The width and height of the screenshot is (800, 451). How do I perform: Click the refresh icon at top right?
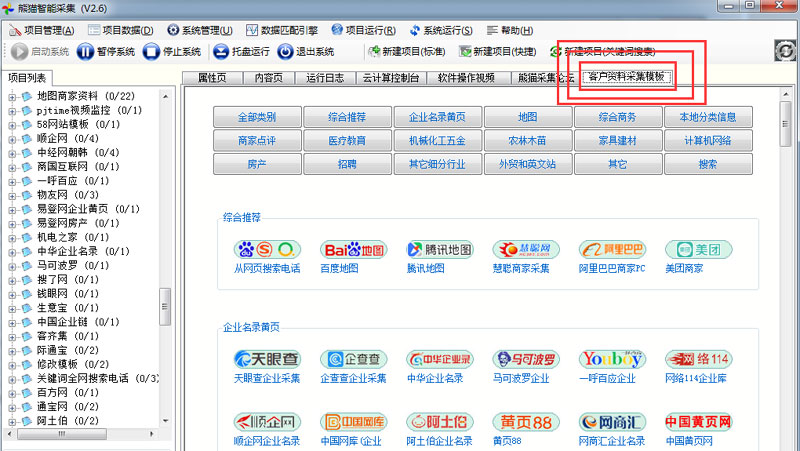click(785, 51)
